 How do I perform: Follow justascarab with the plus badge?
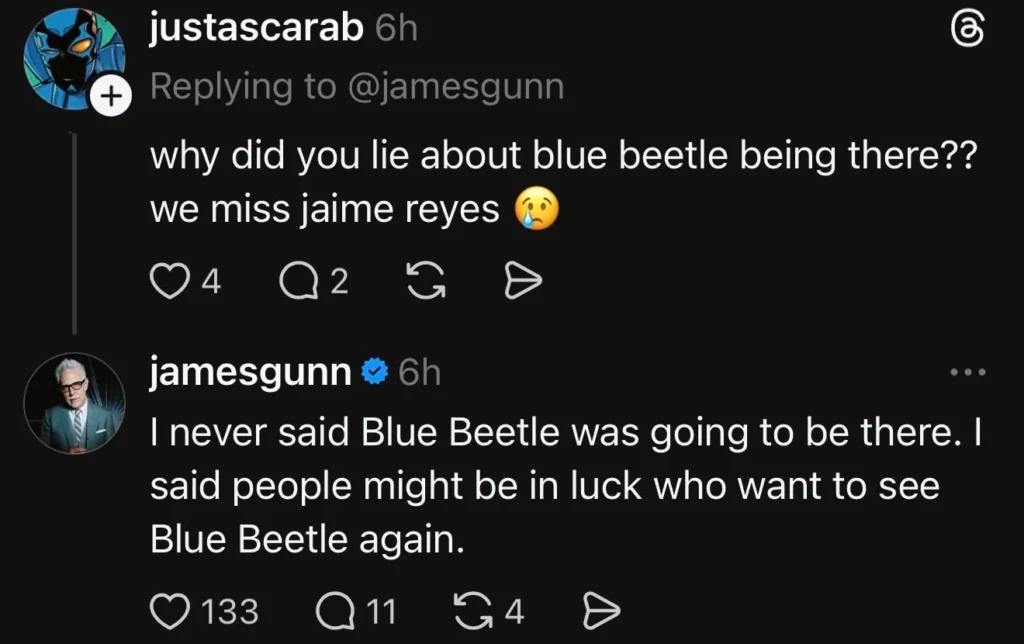click(x=112, y=96)
